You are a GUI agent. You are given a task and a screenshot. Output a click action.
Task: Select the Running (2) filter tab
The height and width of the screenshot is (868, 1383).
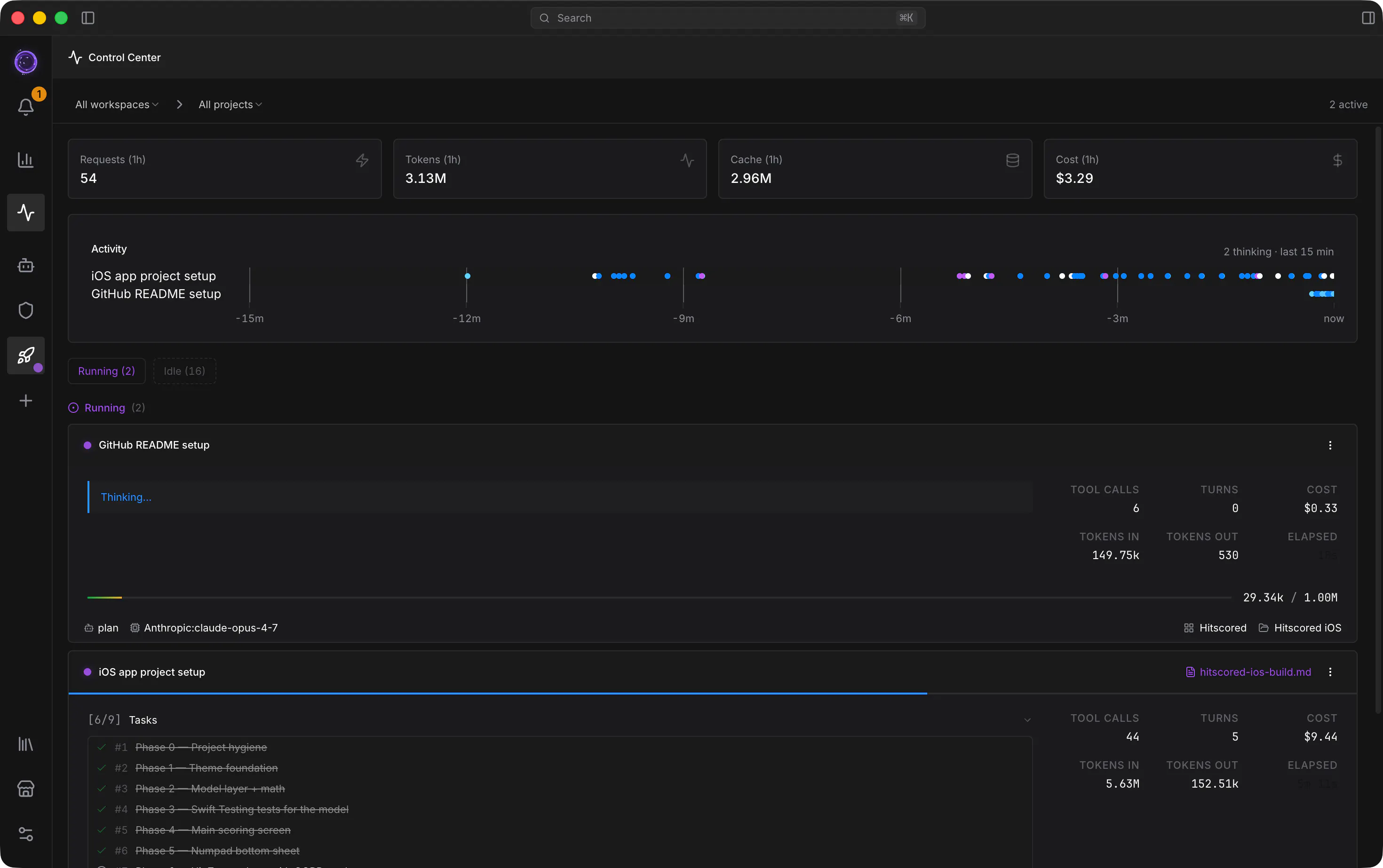coord(107,371)
